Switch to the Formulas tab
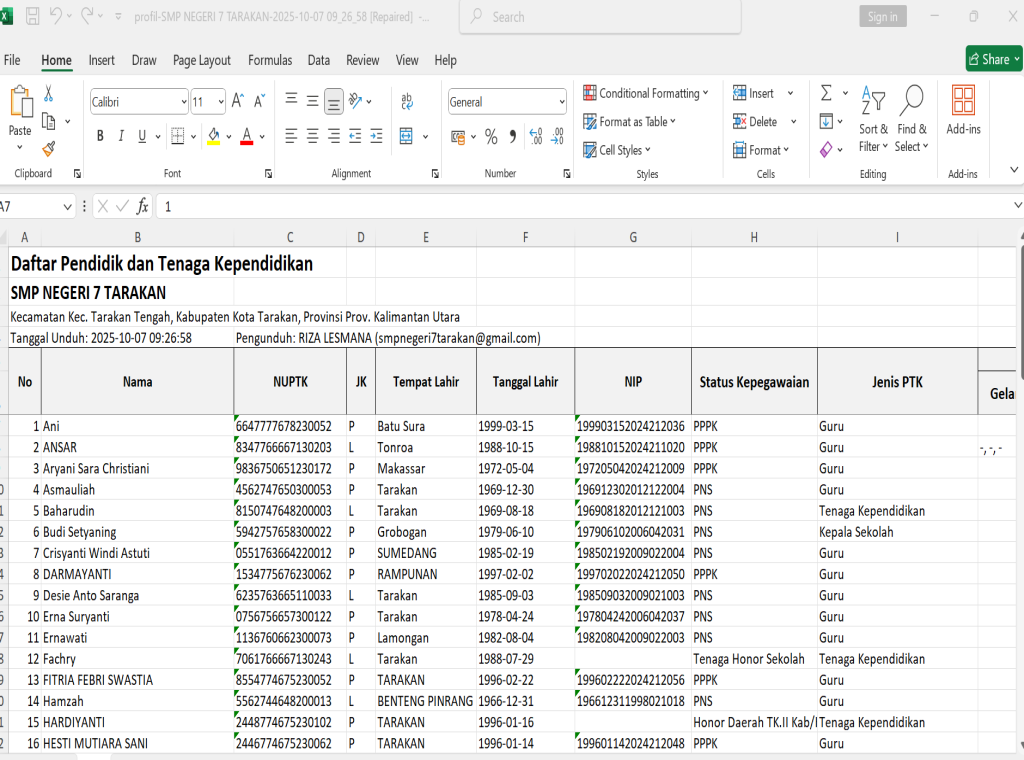Screen dimensions: 1024x760 [x=270, y=60]
